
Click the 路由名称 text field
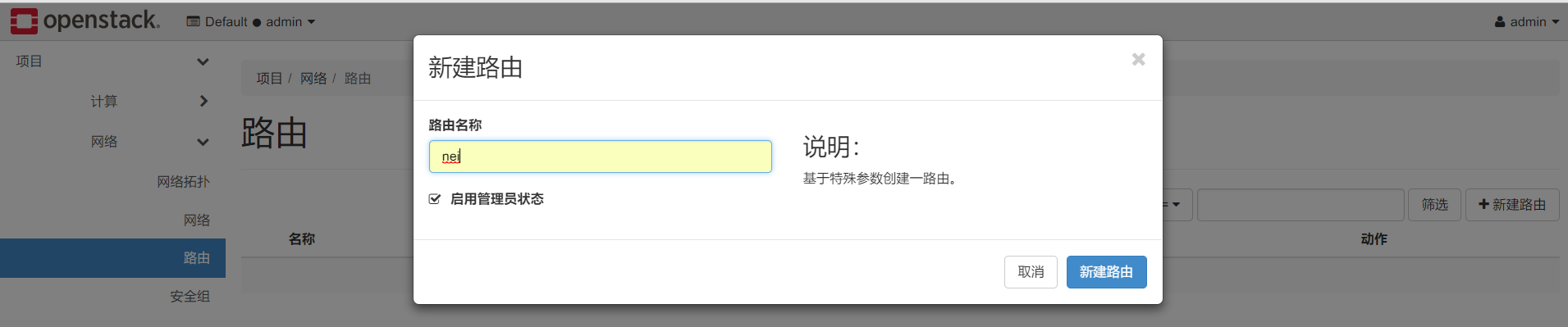(600, 157)
